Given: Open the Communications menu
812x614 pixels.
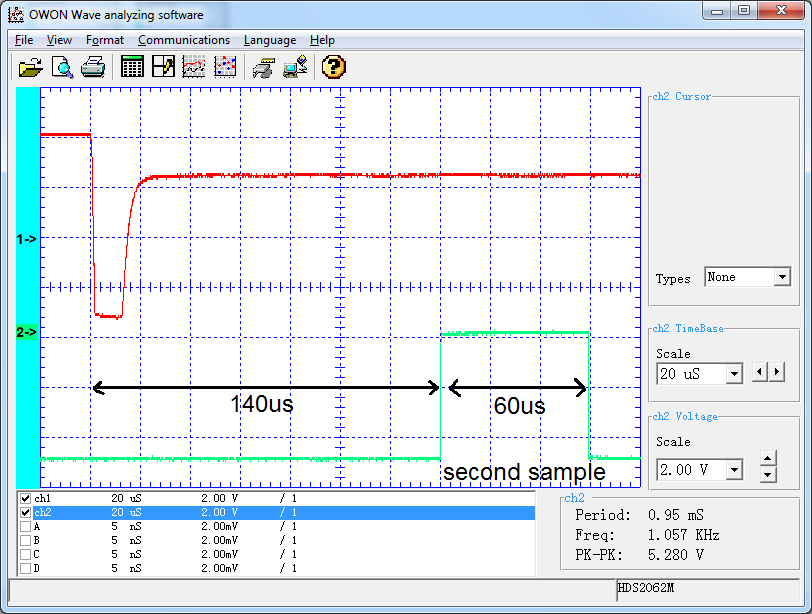Looking at the screenshot, I should pos(184,40).
